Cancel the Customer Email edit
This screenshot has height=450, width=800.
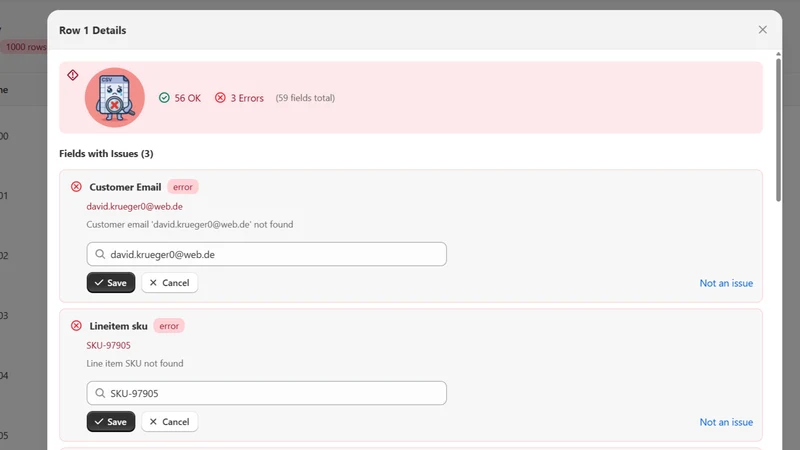pos(169,283)
